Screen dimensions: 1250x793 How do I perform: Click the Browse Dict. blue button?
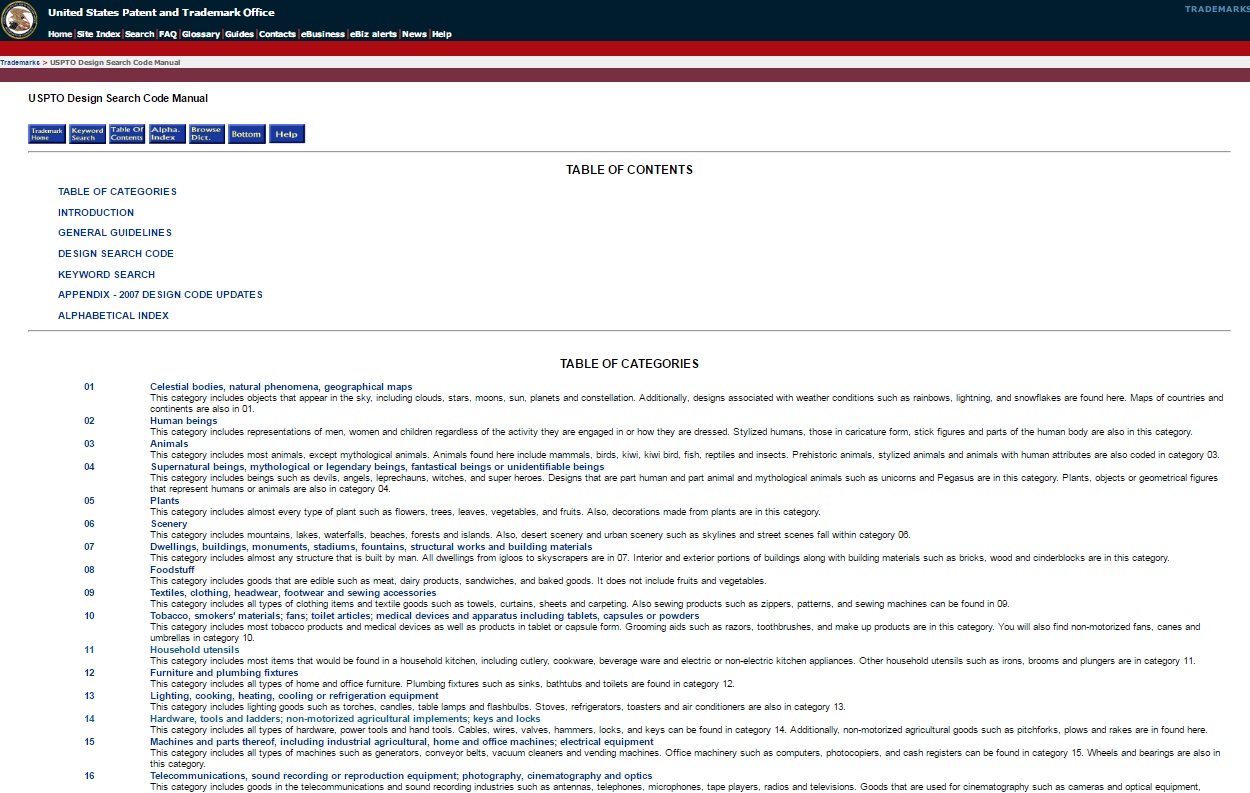[207, 134]
